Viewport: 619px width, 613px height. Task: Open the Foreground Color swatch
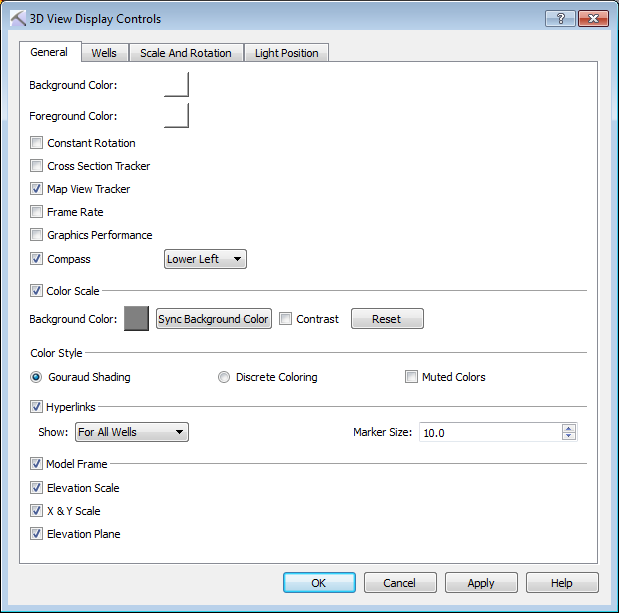pos(176,116)
